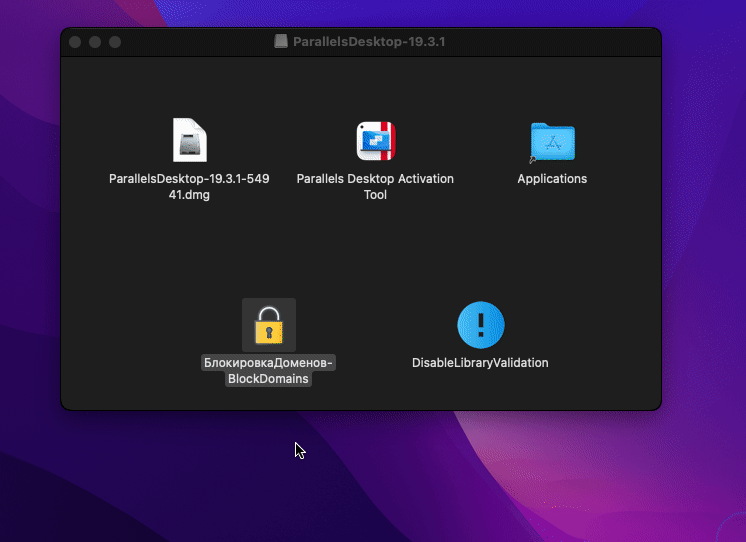Select the blue exclamation DisableLibraryValidation icon

tap(480, 325)
